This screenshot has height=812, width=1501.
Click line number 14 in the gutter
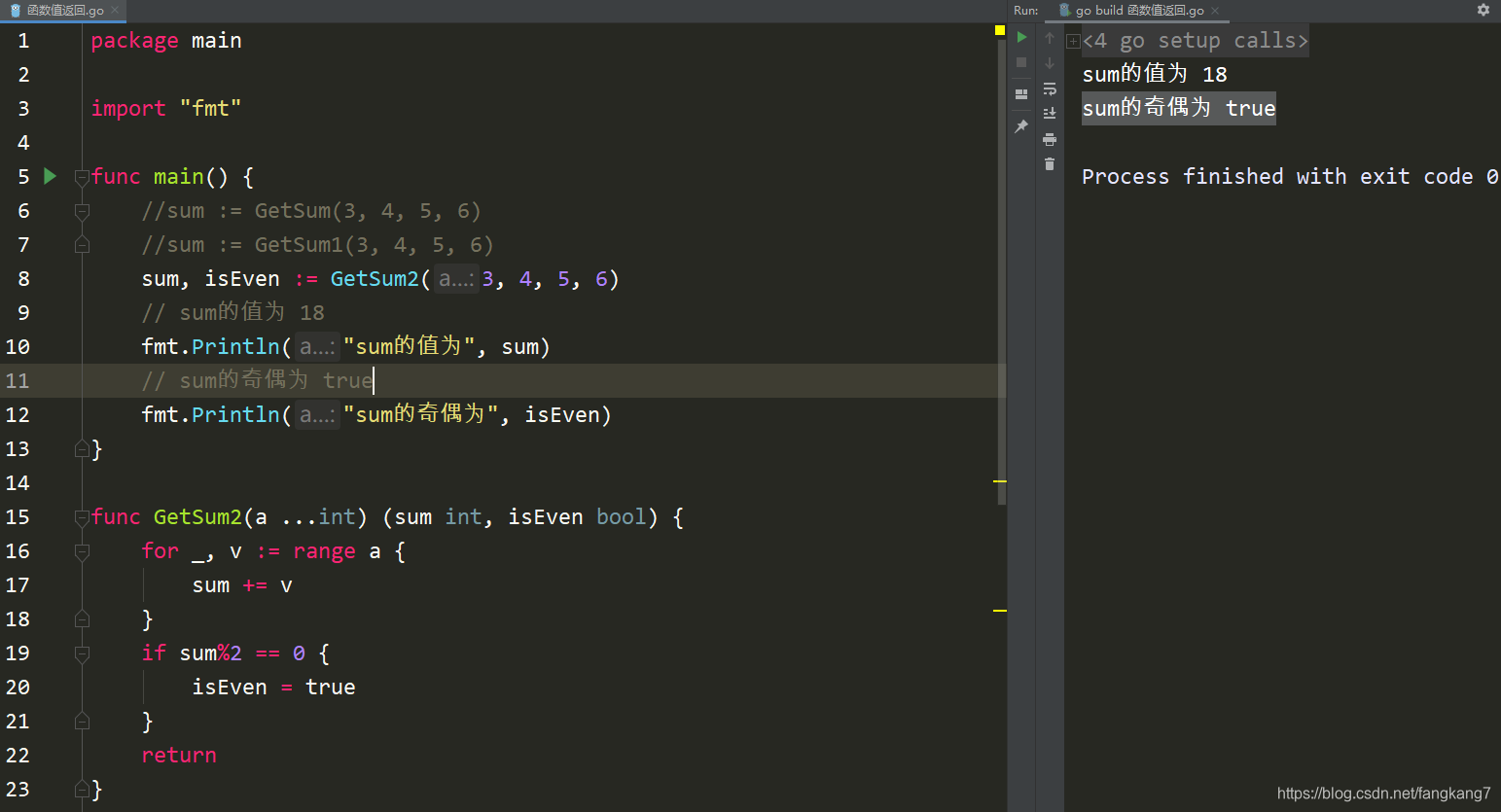point(18,483)
